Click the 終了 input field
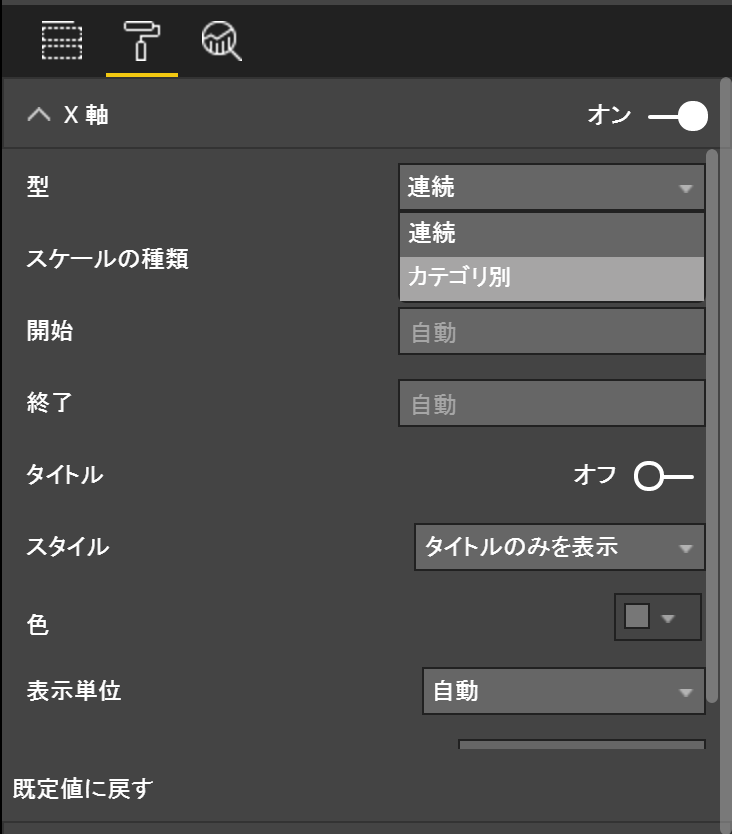Viewport: 732px width, 834px height. click(552, 403)
